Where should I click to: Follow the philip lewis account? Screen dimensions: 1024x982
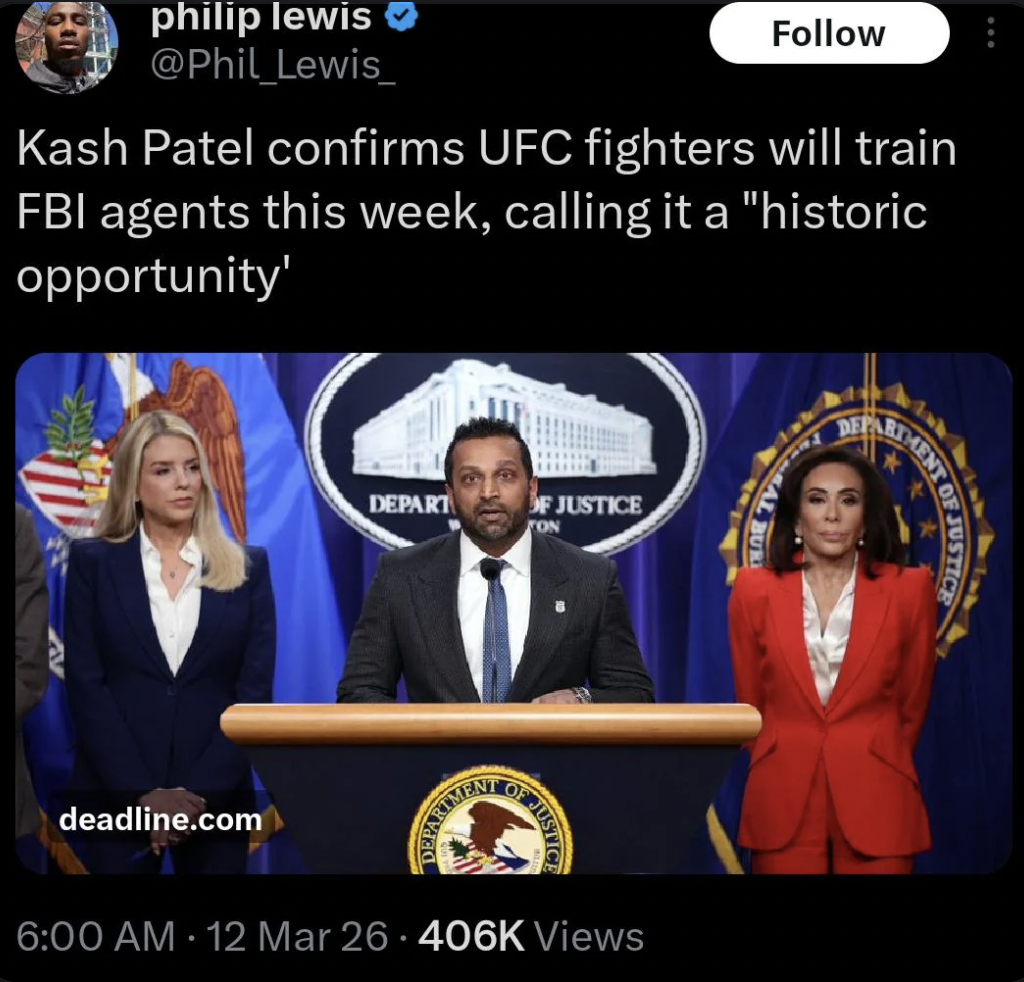(829, 33)
